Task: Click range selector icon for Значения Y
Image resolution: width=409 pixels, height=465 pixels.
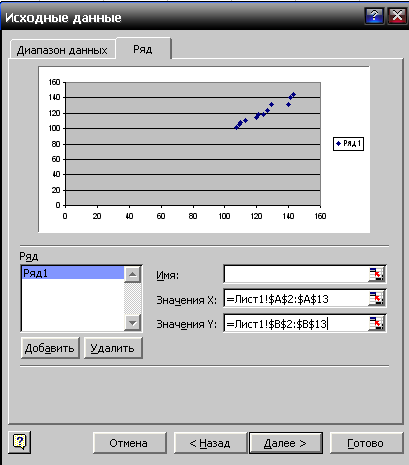Action: 376,323
